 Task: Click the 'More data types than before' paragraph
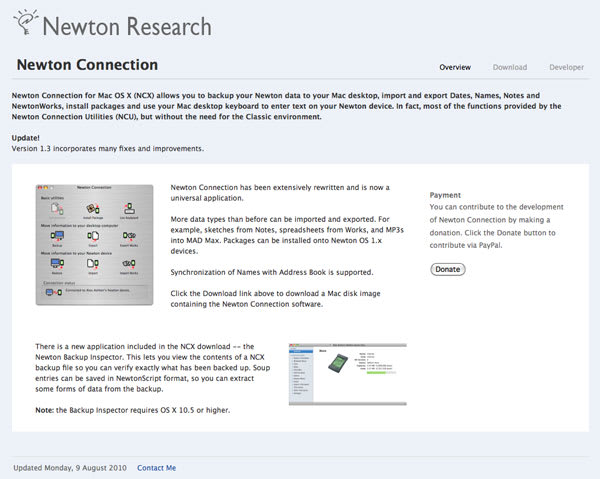[x=287, y=235]
